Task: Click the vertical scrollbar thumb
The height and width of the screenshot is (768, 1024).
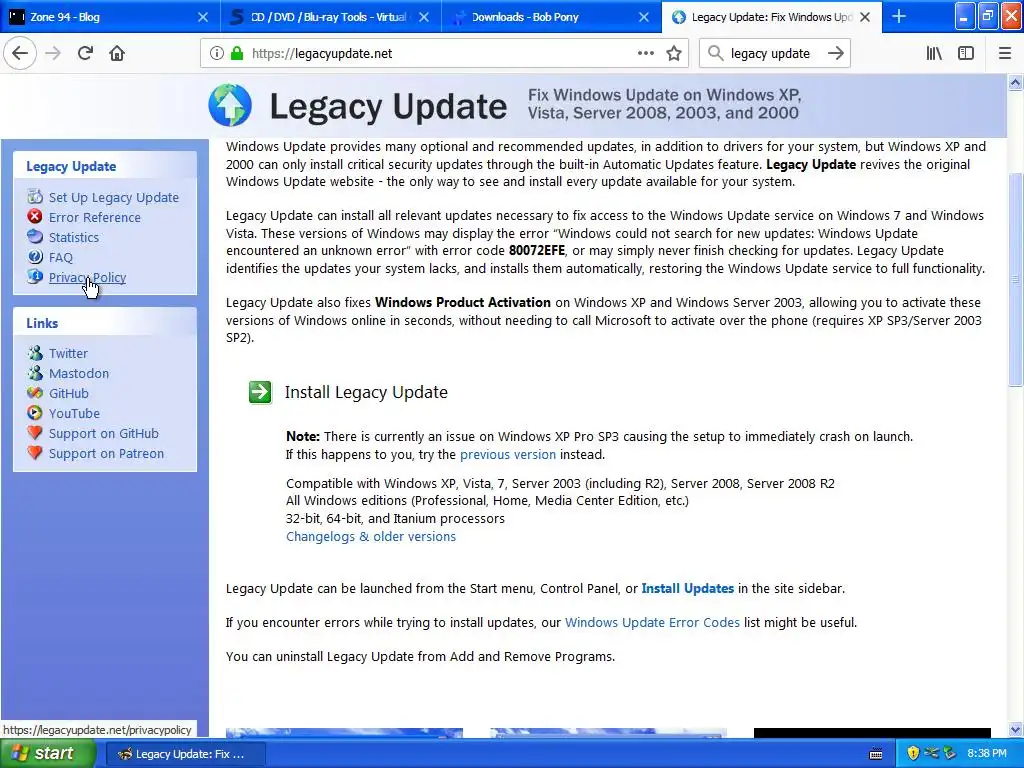Action: pos(1015,280)
